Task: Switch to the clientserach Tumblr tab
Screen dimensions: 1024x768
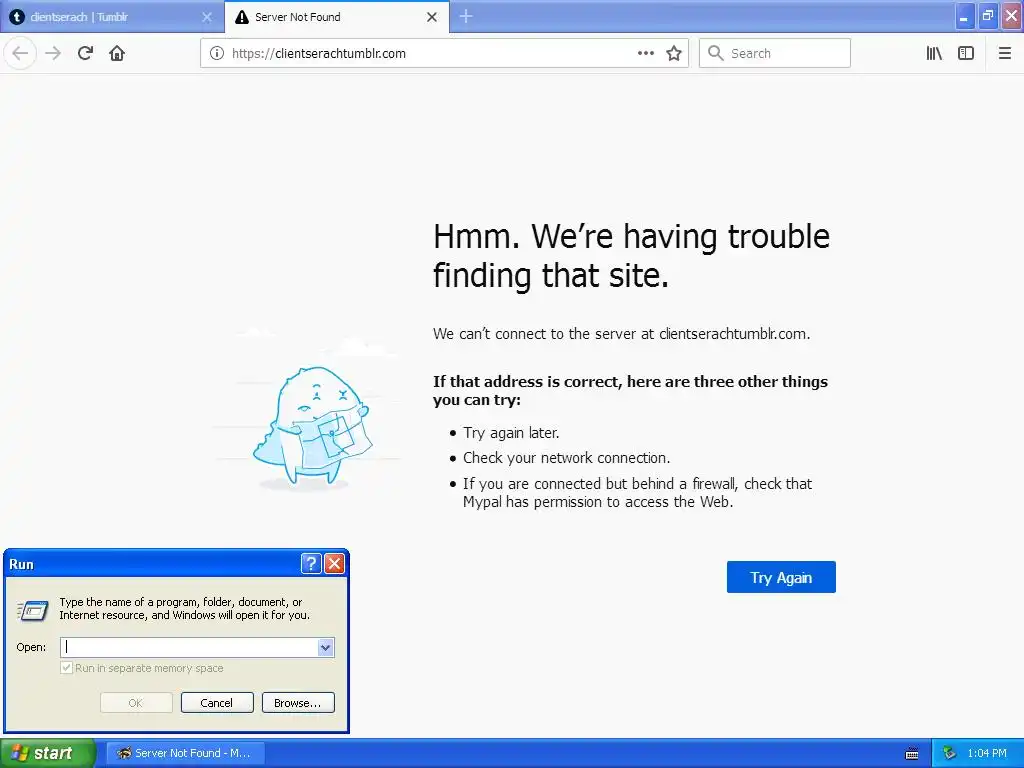Action: pyautogui.click(x=112, y=17)
